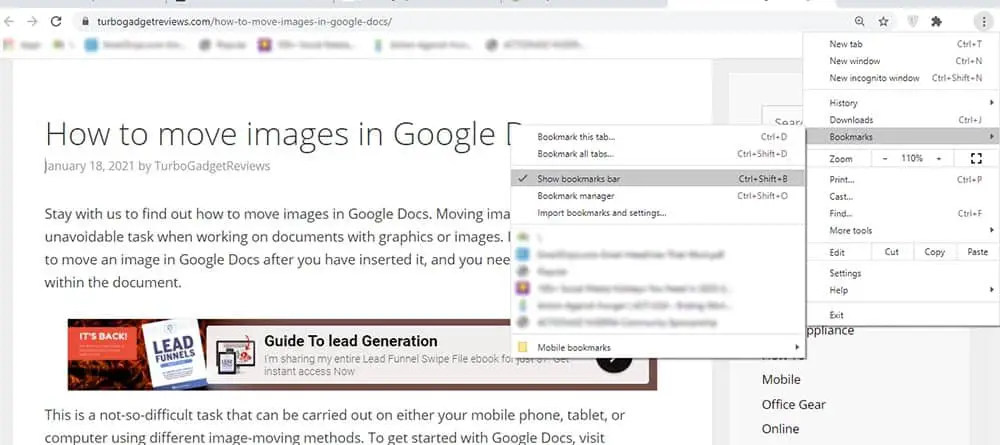The width and height of the screenshot is (1000, 445).
Task: Go forward with the browser forward arrow
Action: [x=32, y=22]
